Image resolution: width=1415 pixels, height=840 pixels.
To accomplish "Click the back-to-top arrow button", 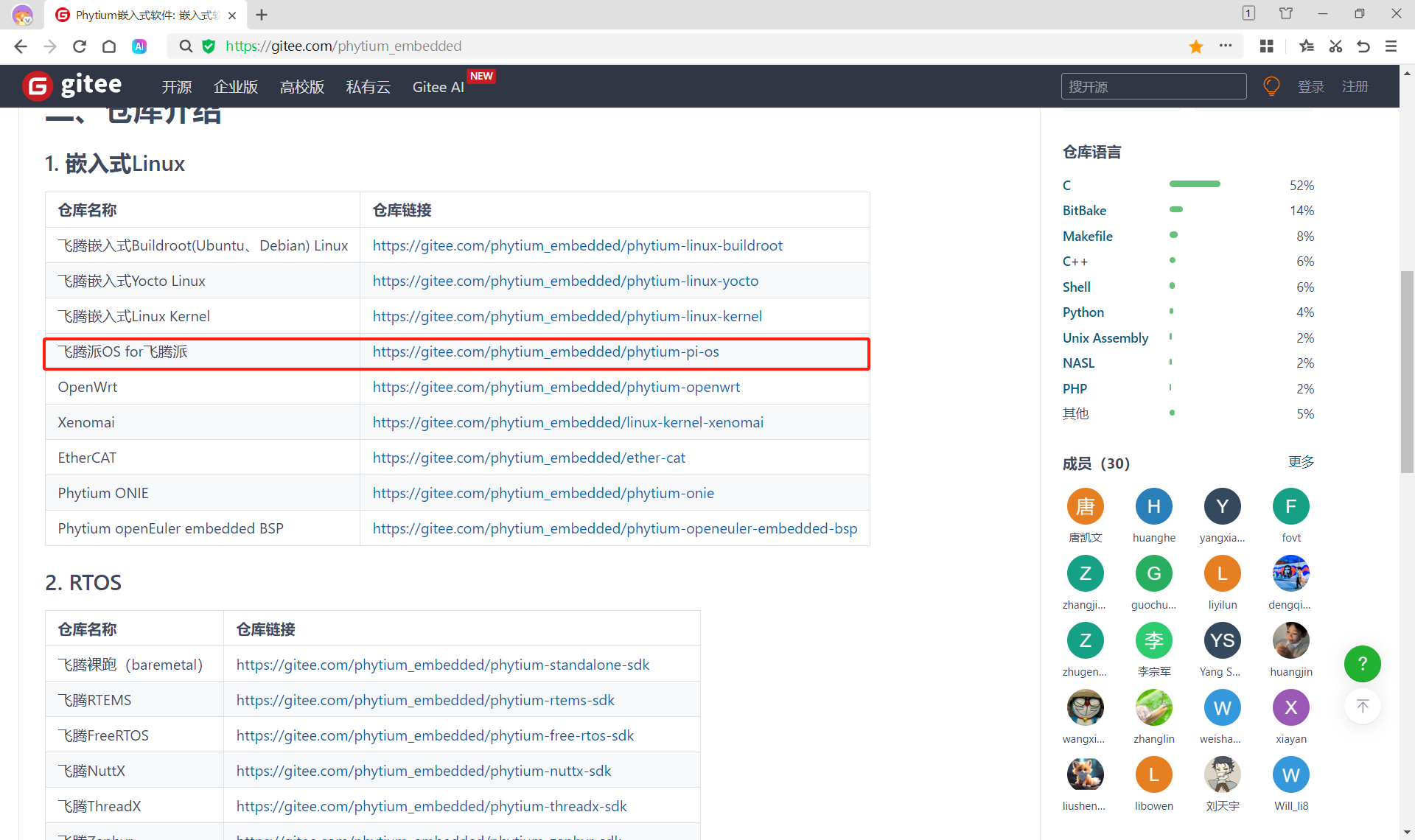I will click(1362, 706).
